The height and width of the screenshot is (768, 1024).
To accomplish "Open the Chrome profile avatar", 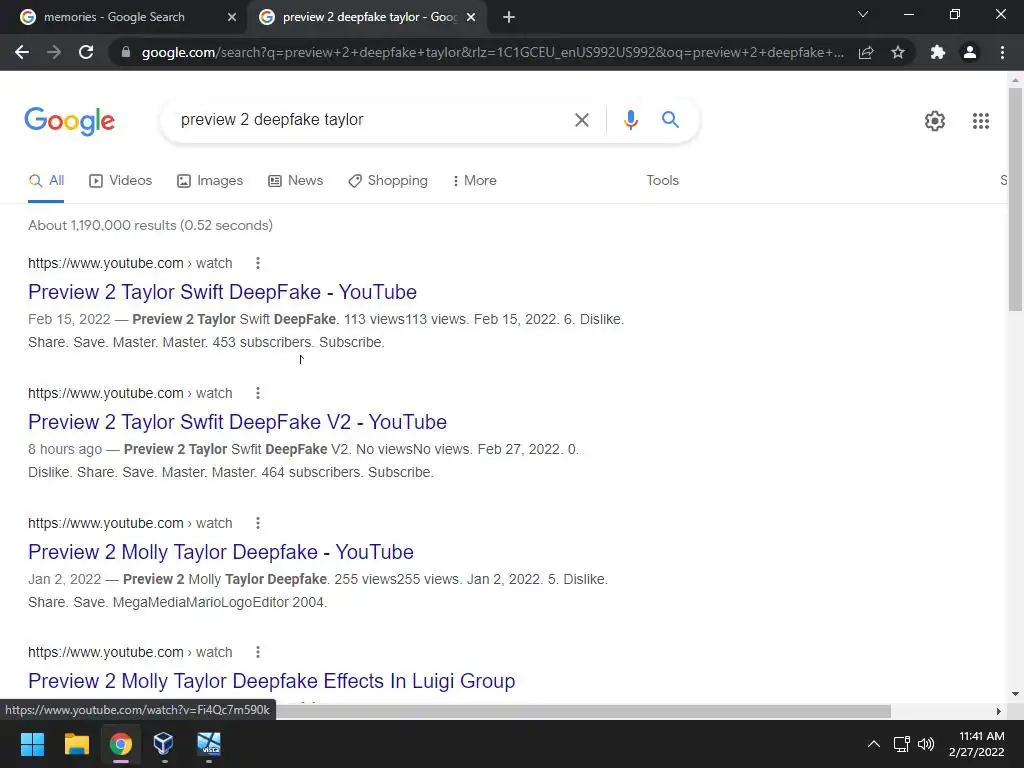I will click(x=970, y=52).
